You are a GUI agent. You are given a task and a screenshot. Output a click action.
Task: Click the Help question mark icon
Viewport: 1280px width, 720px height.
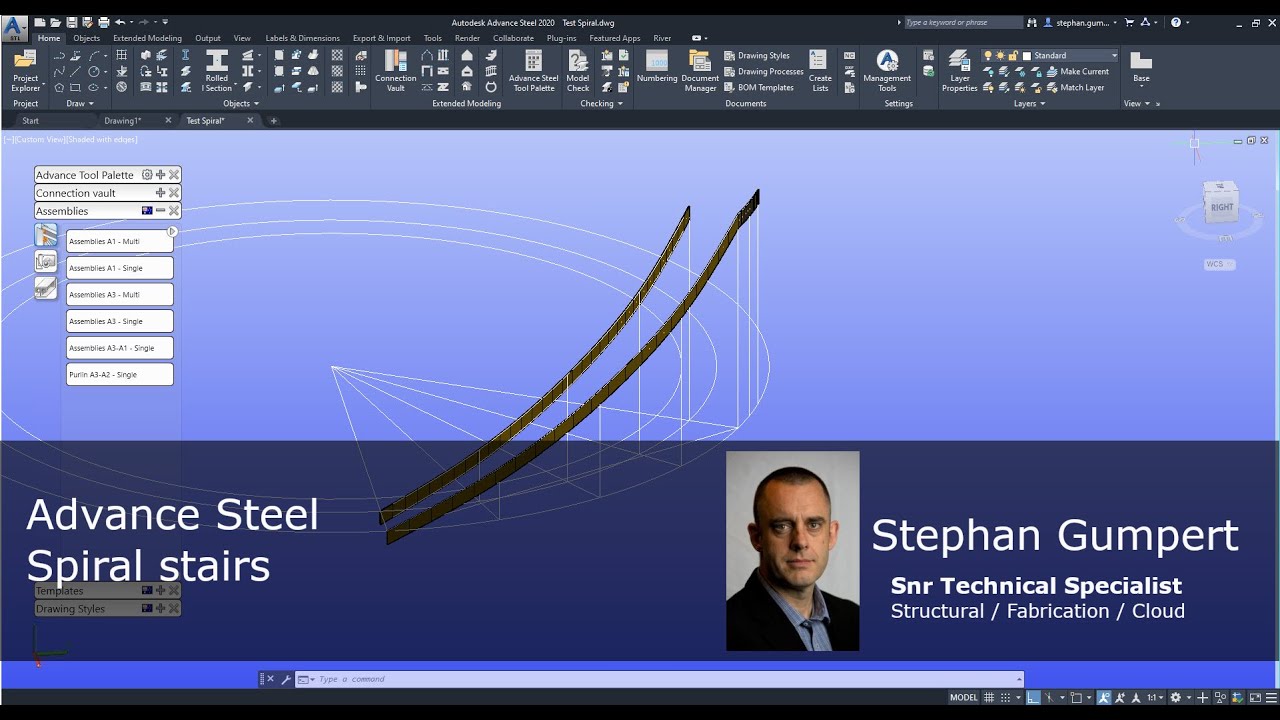tap(1176, 22)
